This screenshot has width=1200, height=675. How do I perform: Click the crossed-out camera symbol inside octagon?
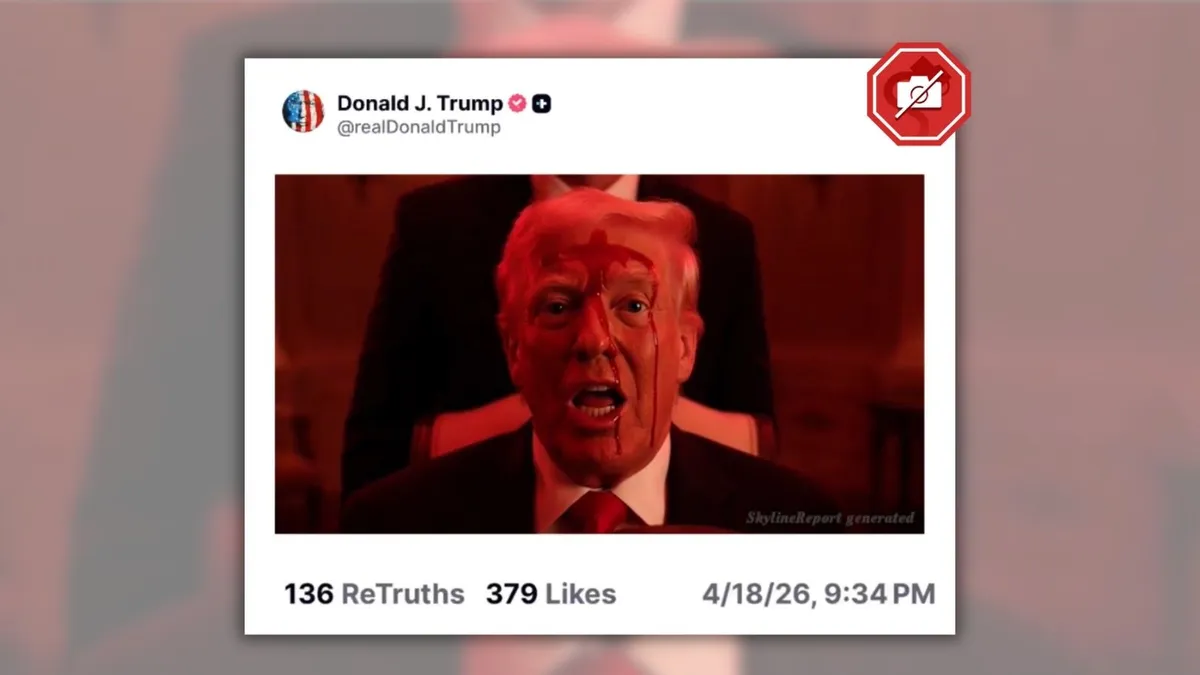click(x=918, y=95)
